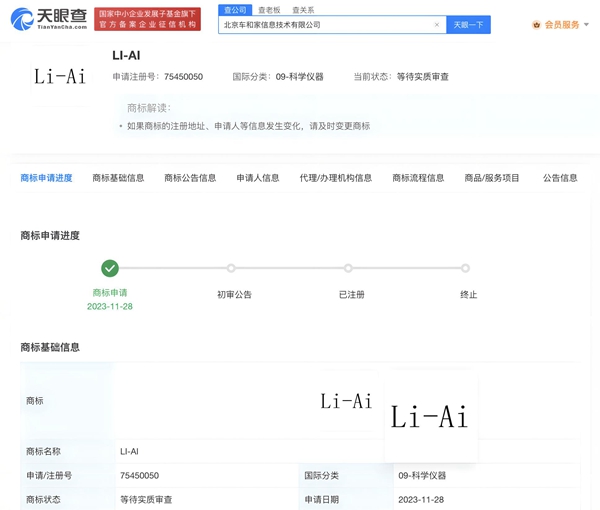
Task: Click the 初审公告 progress step circle
Action: point(231,268)
